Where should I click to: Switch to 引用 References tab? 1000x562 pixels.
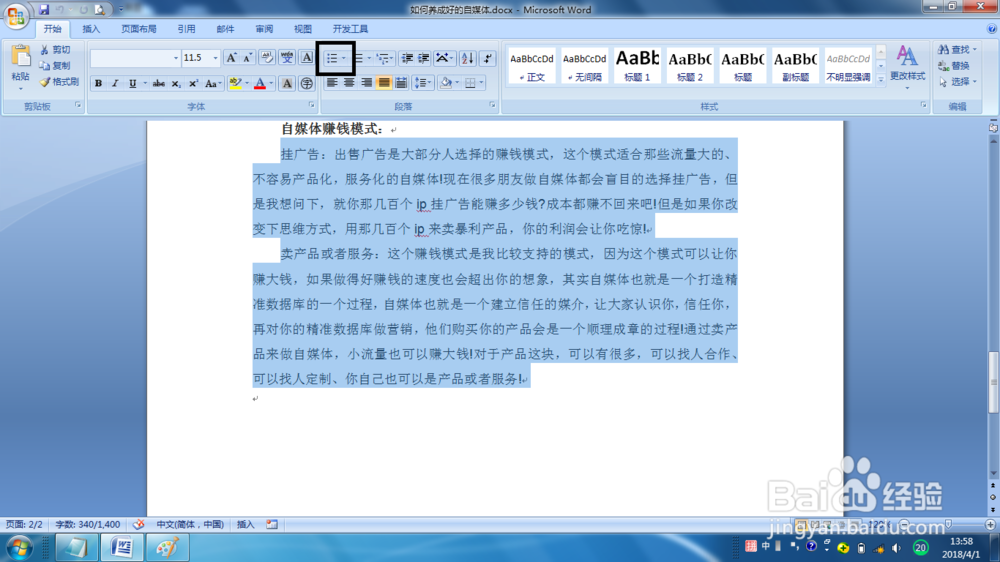click(186, 29)
